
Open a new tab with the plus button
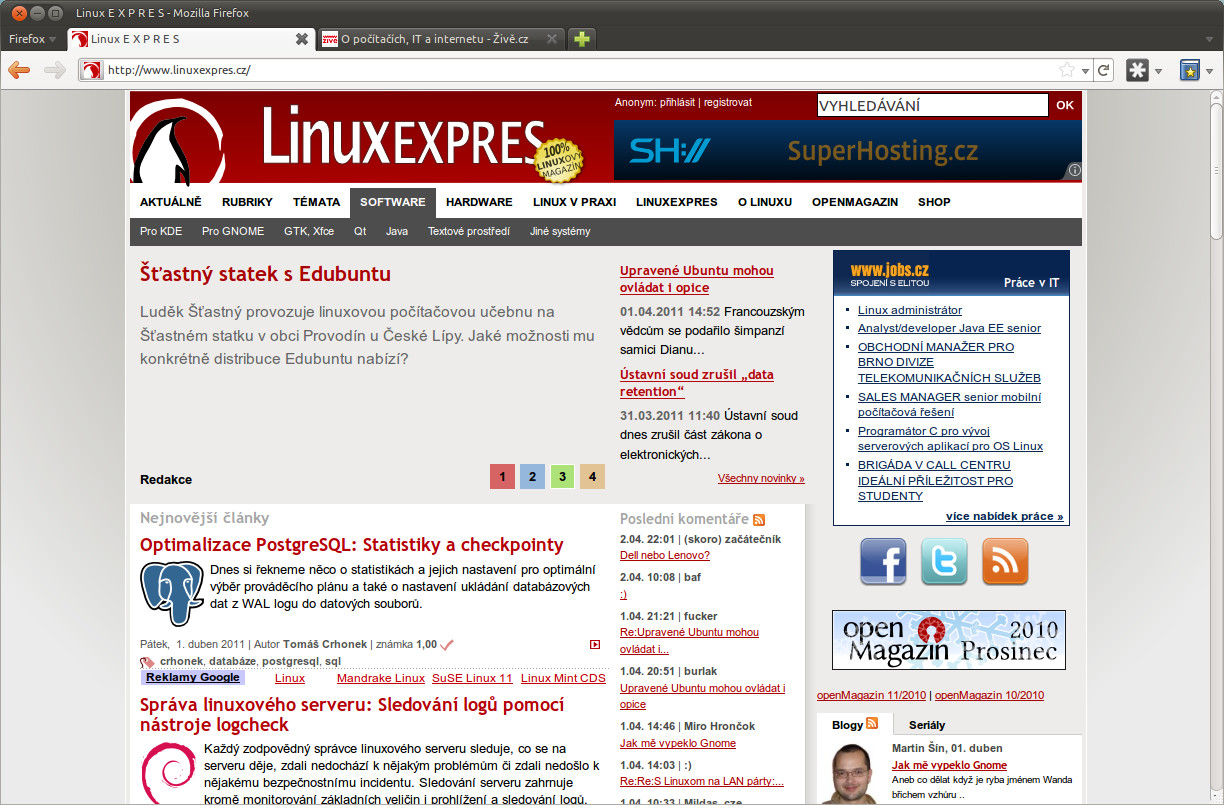coord(583,39)
